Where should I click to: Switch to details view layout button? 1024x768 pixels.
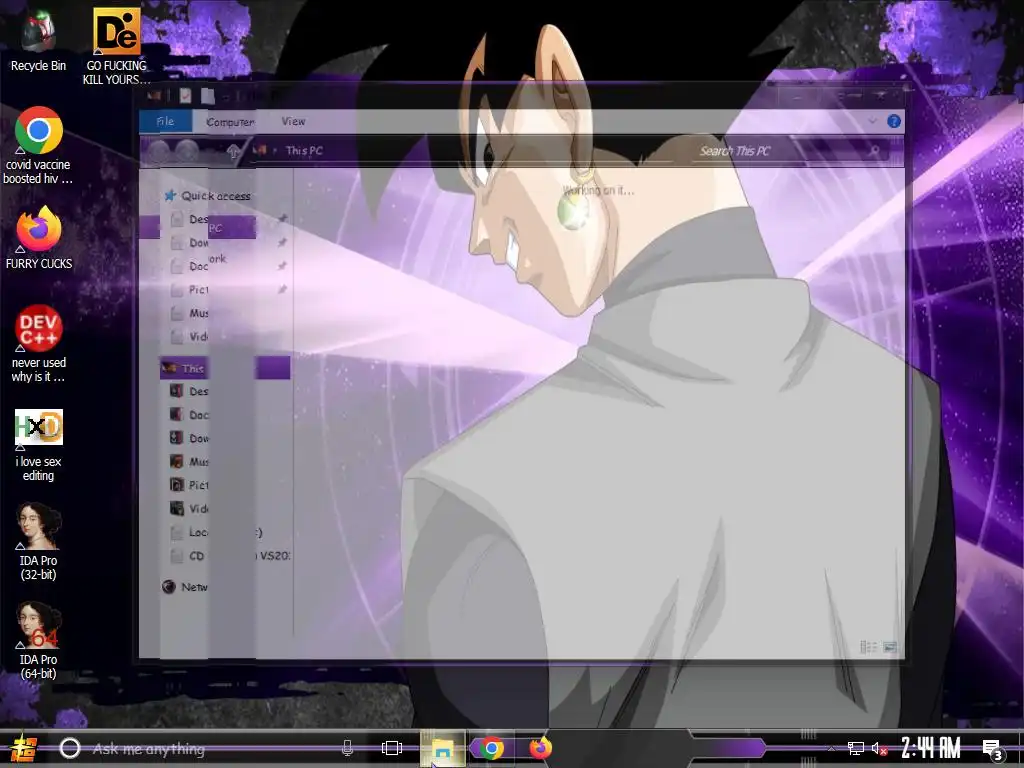click(869, 647)
